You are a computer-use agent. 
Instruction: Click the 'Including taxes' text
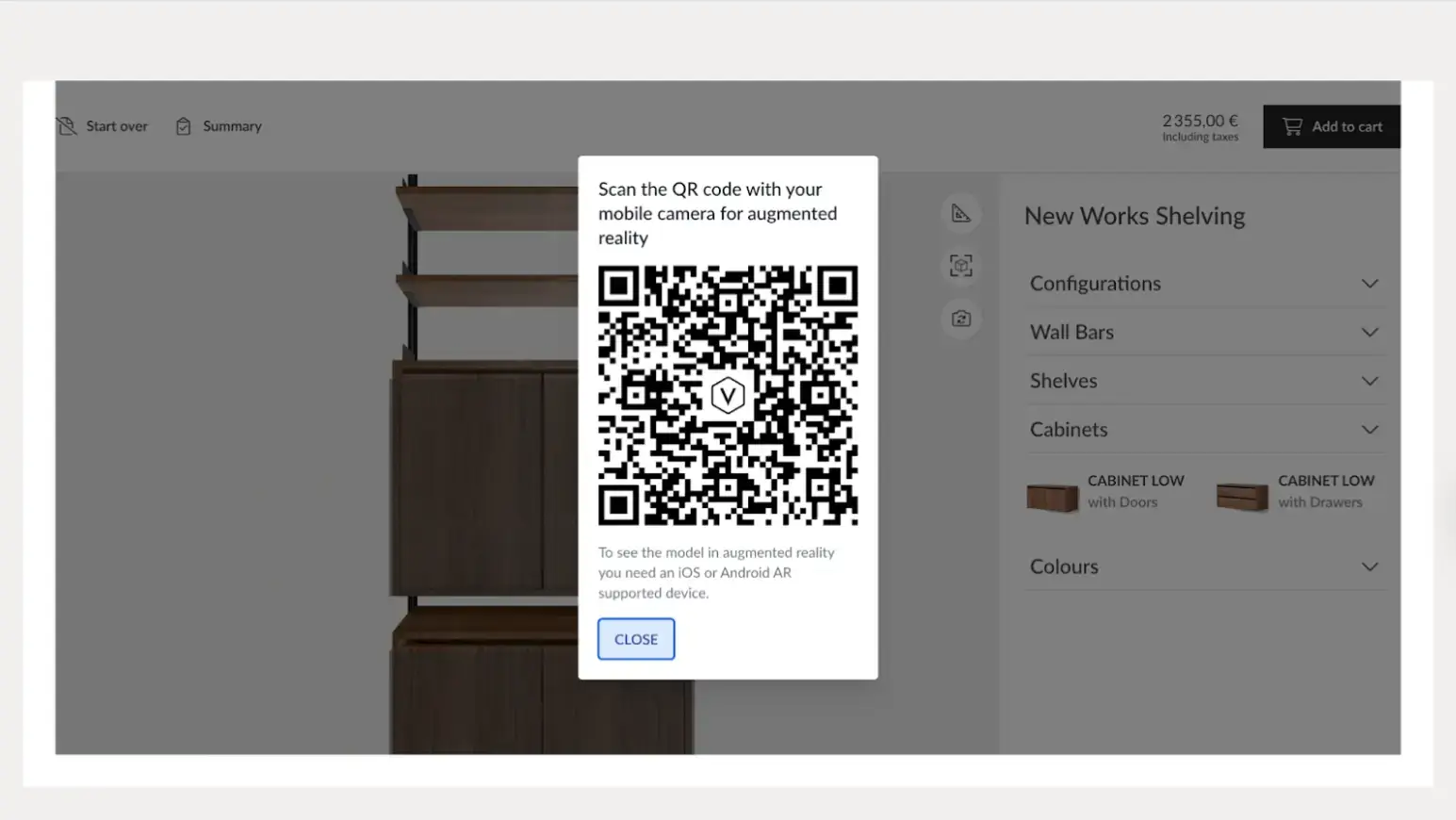(x=1200, y=138)
